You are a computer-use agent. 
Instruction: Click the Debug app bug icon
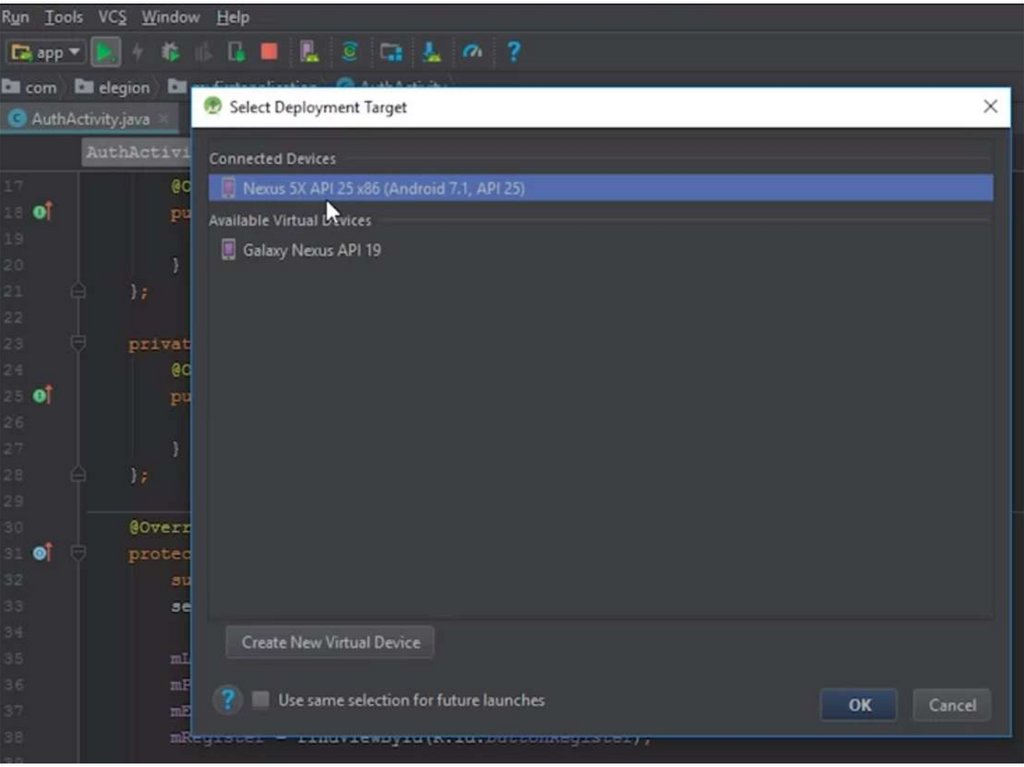[170, 52]
